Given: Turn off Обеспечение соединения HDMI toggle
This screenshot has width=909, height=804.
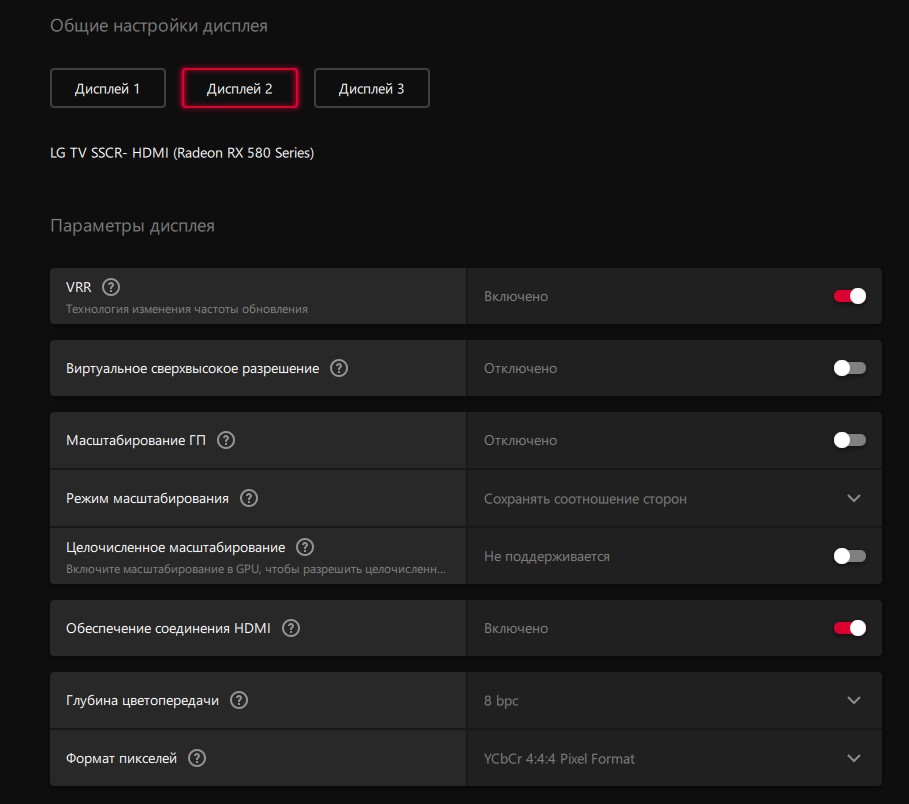Looking at the screenshot, I should pyautogui.click(x=849, y=628).
